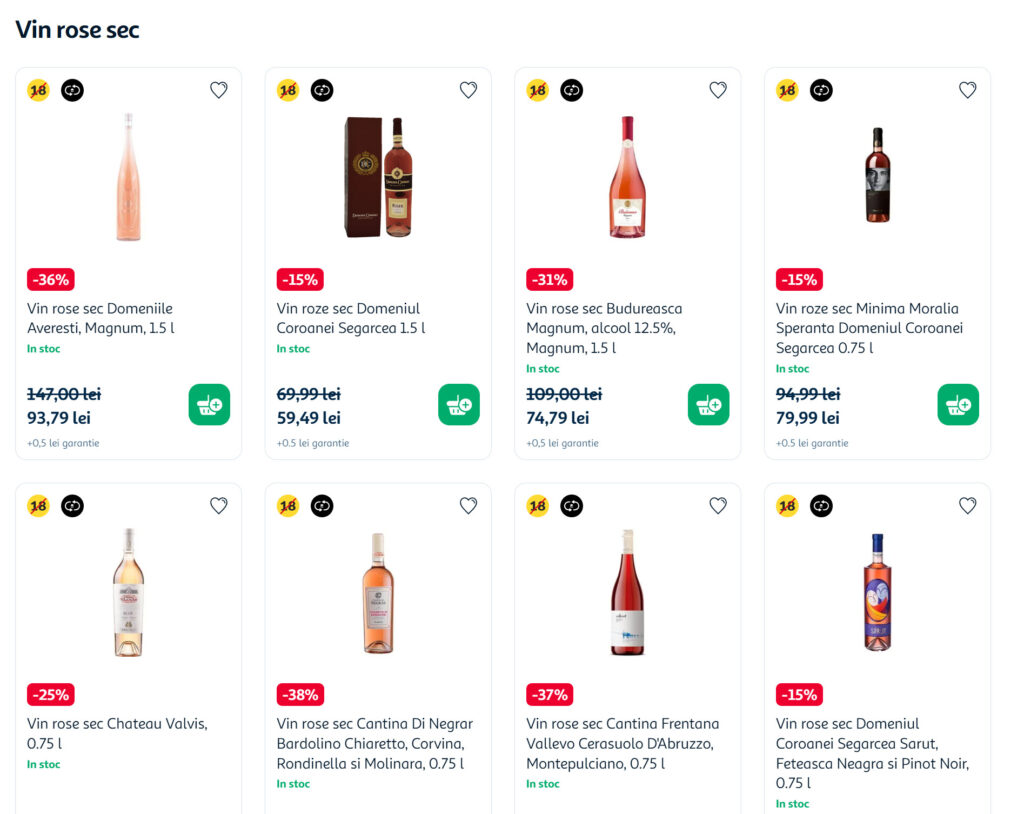Click the -36% discount badge
Screen dimensions: 1024x814
point(51,280)
